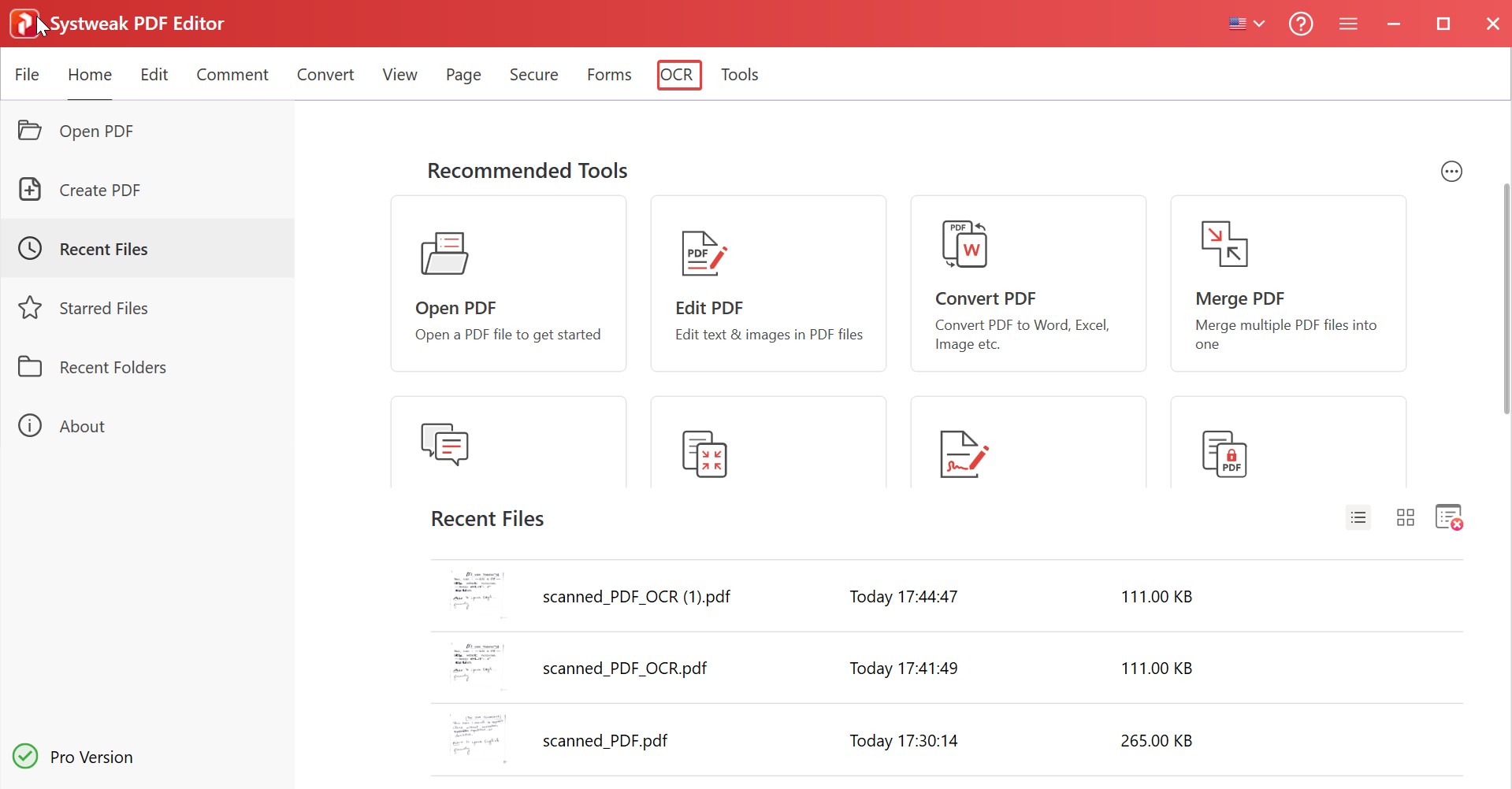Viewport: 1512px width, 789px height.
Task: Click the Merge PDF arrows icon
Action: tap(1224, 244)
